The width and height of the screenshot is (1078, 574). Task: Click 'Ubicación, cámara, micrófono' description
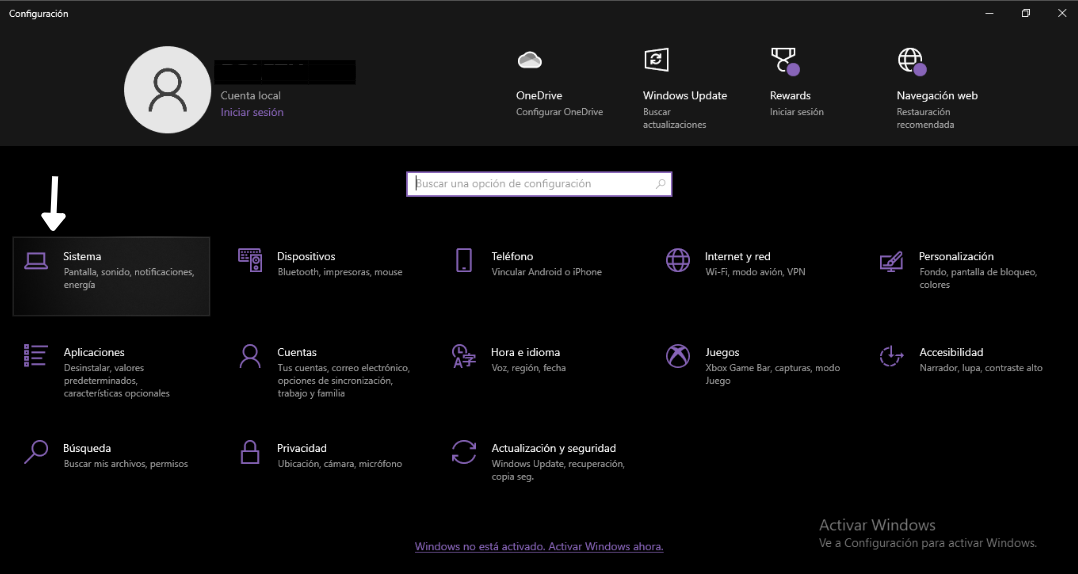[x=340, y=464]
